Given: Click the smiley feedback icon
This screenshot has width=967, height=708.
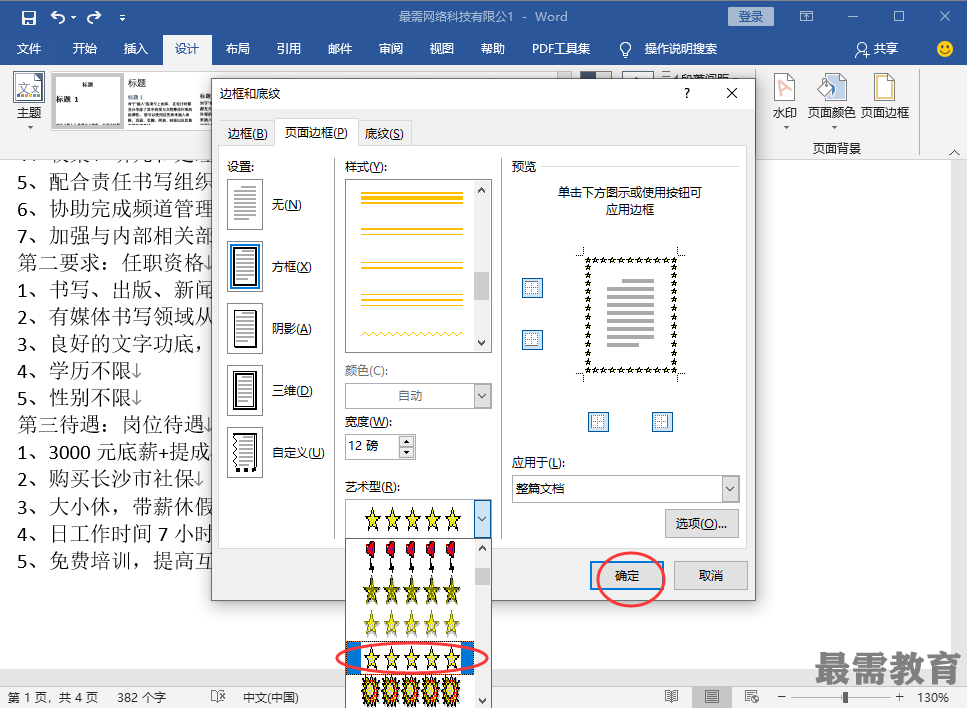Looking at the screenshot, I should (x=944, y=49).
